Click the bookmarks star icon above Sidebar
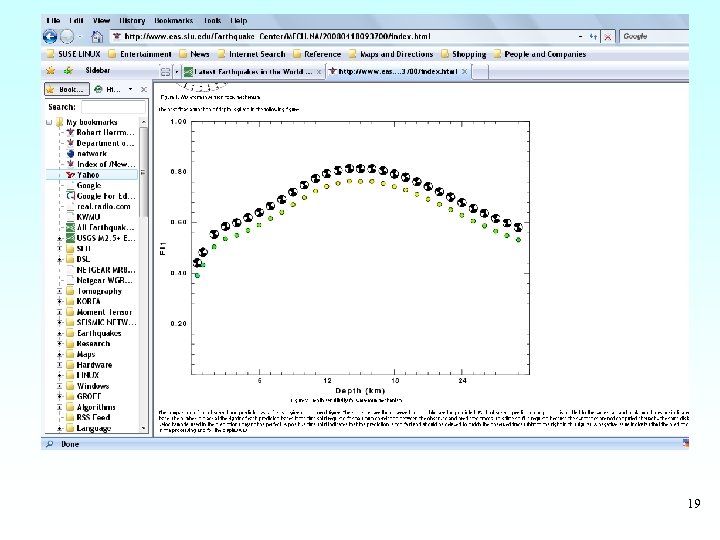 [50, 71]
